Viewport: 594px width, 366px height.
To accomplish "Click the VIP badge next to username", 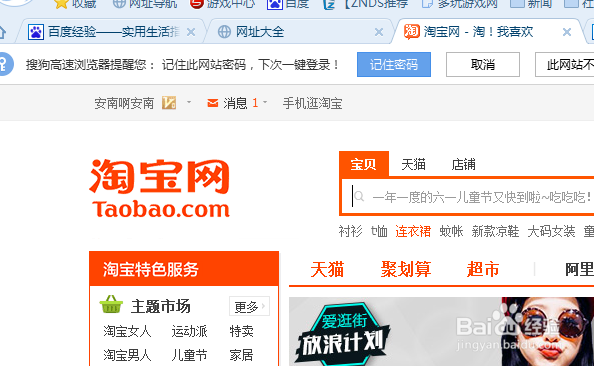I will pos(169,103).
